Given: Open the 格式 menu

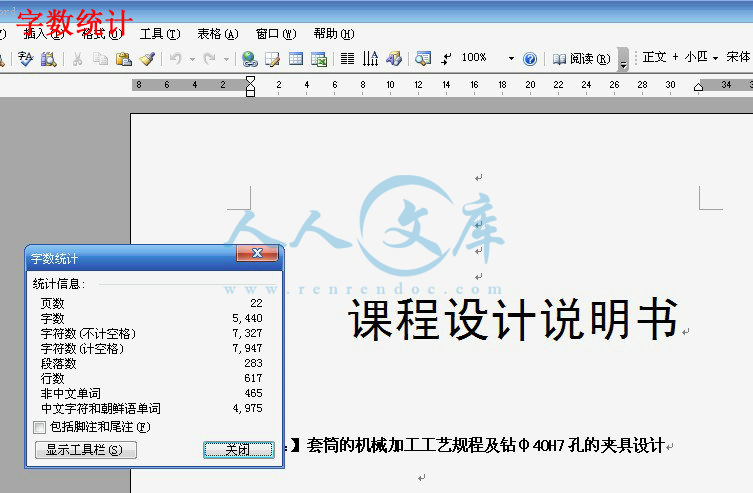Looking at the screenshot, I should point(102,34).
